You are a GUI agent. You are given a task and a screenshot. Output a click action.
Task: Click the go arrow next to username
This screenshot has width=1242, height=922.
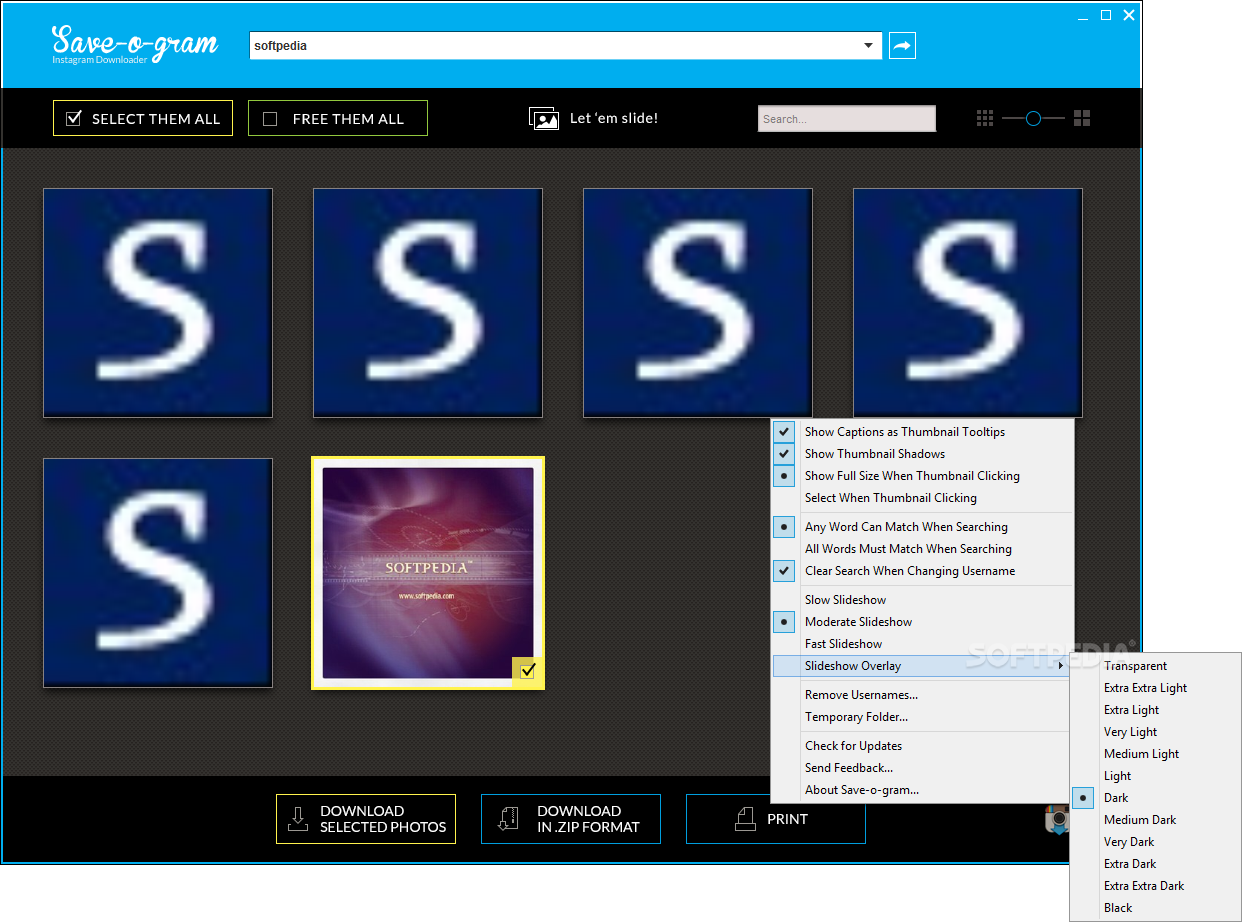click(x=902, y=45)
